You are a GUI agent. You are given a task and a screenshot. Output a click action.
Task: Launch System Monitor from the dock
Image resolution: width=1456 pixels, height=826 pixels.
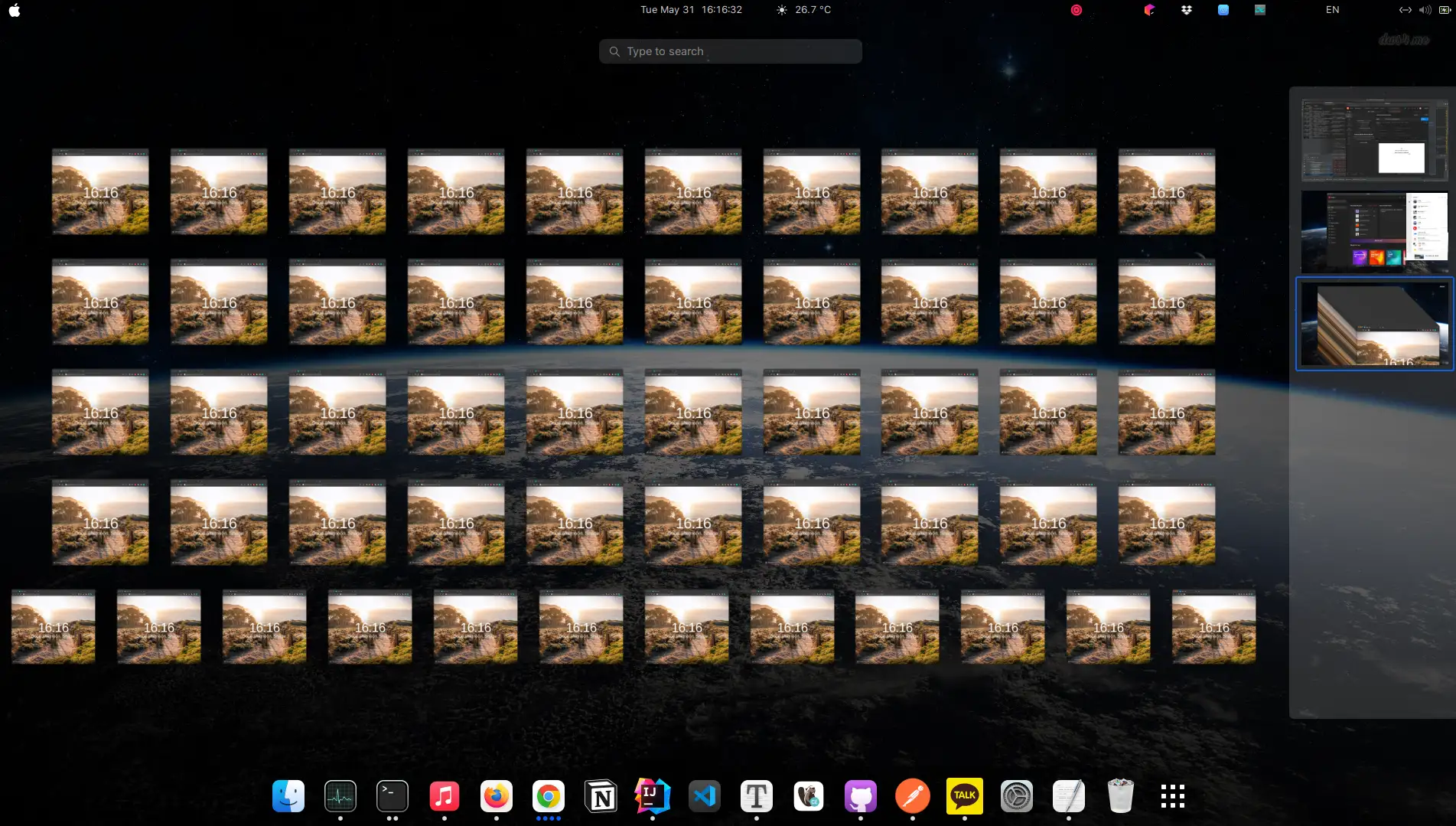click(x=340, y=796)
